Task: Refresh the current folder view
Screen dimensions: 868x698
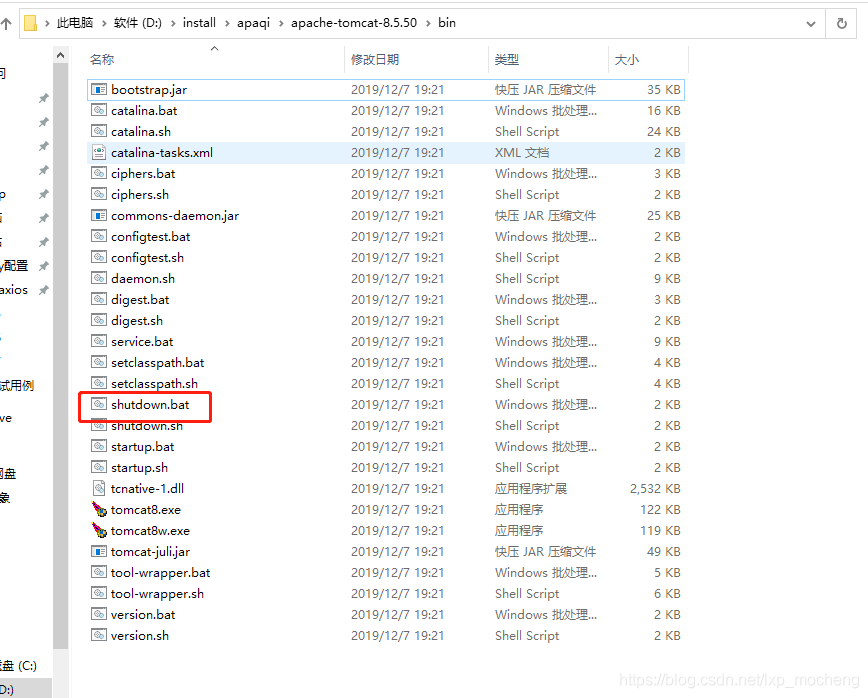Action: (841, 23)
